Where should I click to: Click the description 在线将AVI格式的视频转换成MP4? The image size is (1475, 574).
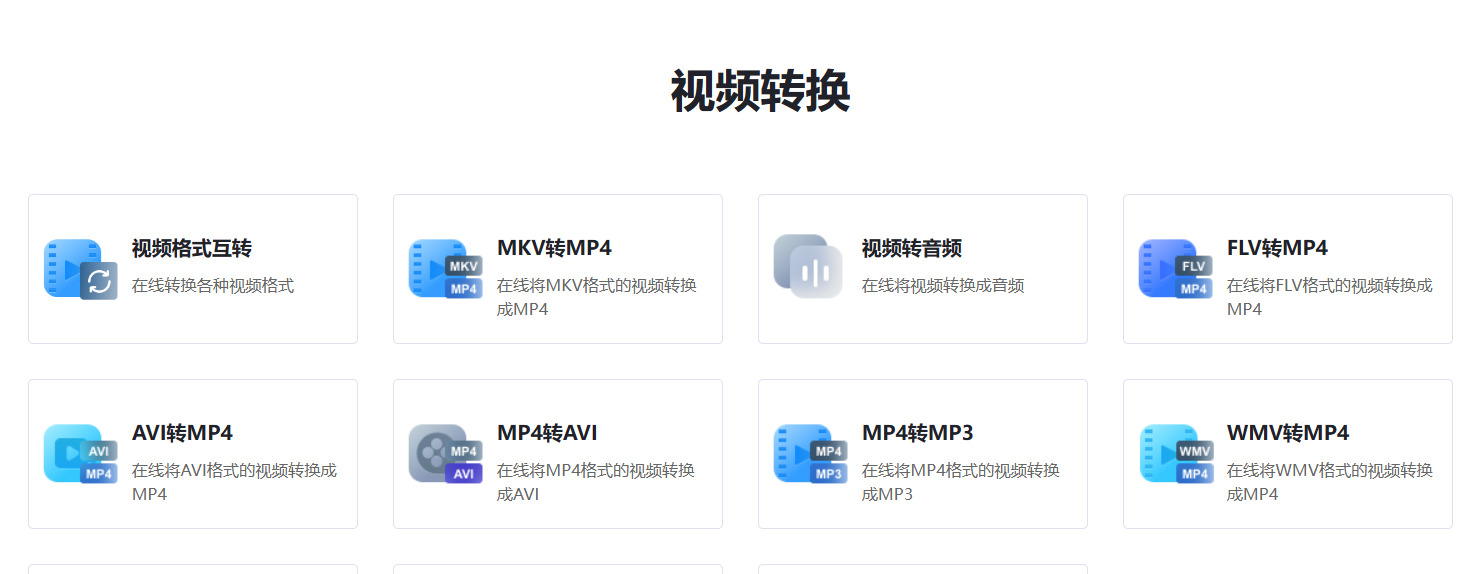tap(234, 482)
